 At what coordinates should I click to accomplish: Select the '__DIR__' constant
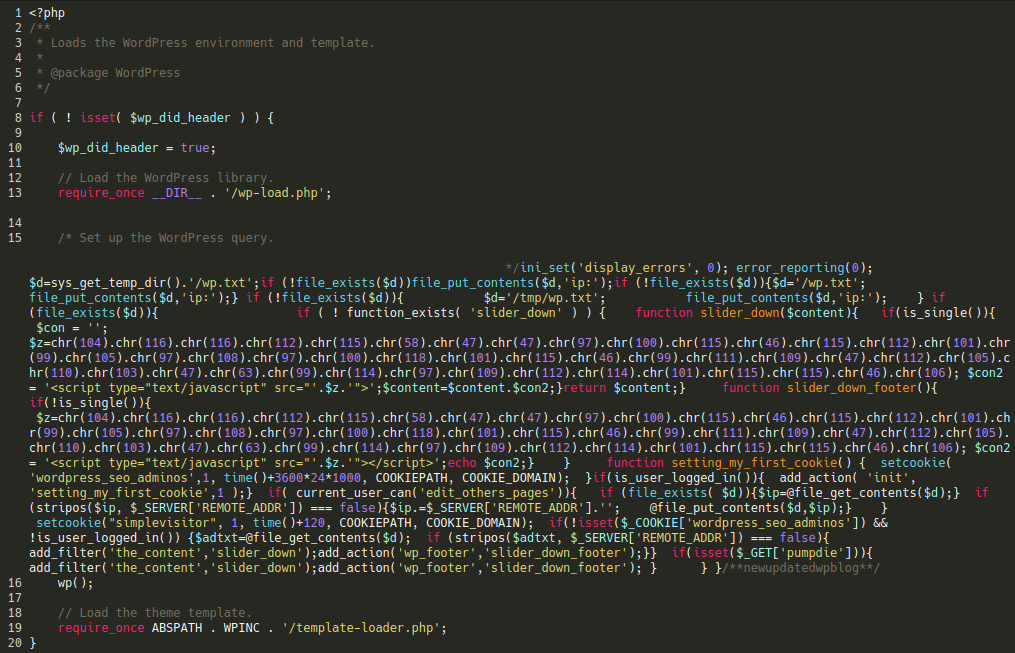click(177, 193)
